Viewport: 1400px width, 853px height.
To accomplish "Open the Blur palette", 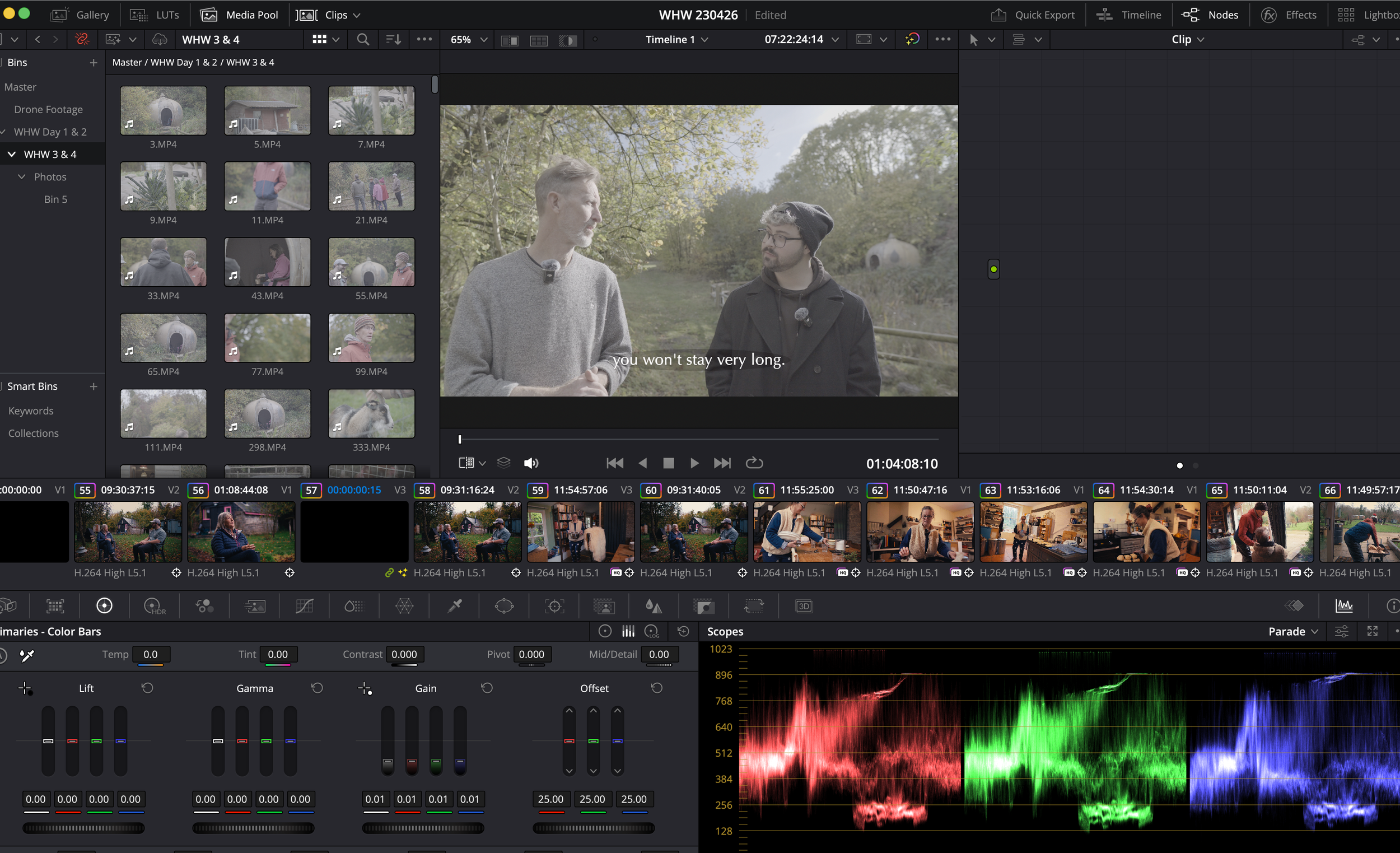I will [x=654, y=607].
